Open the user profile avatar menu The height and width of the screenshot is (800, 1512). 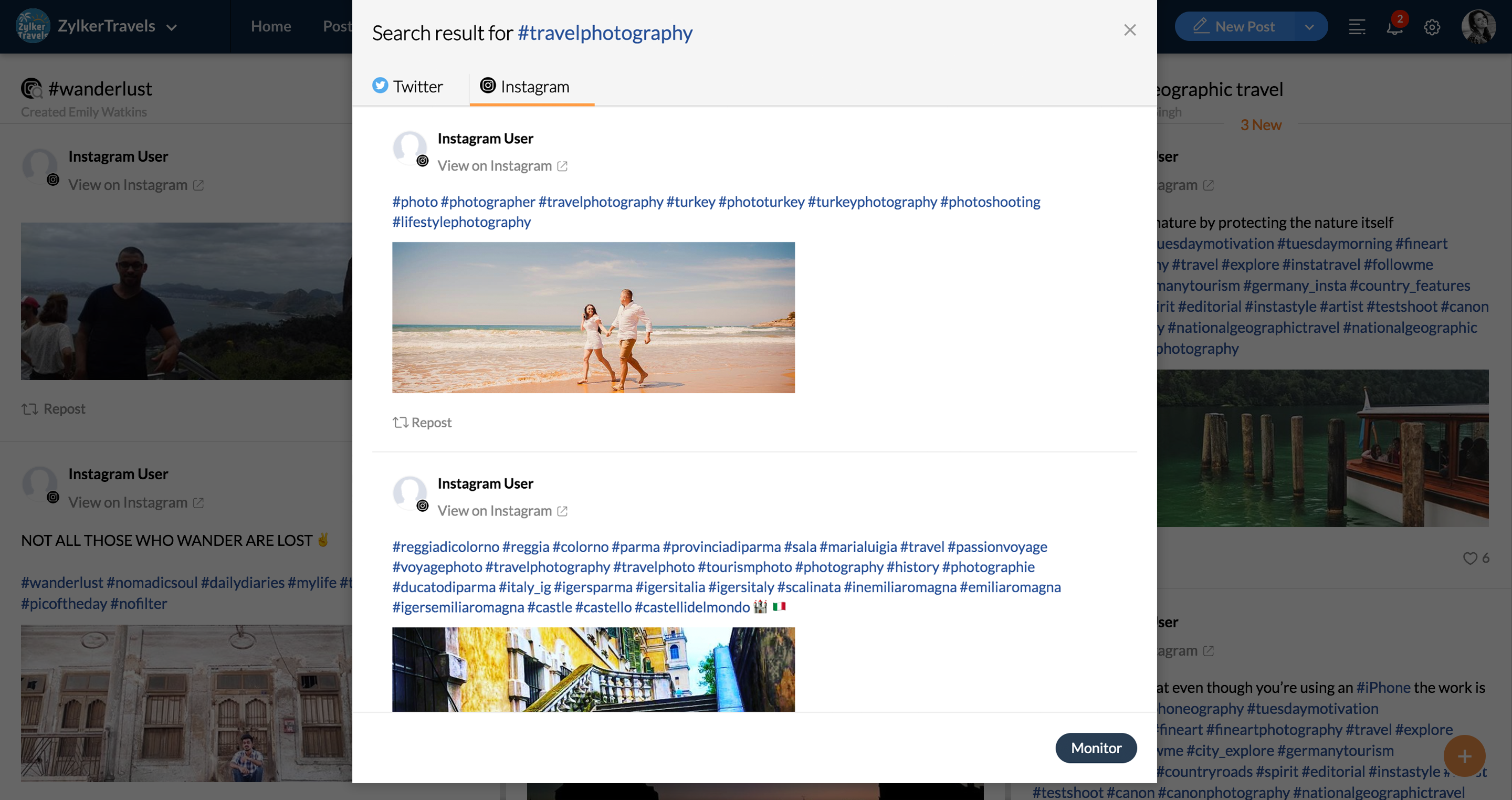coord(1477,26)
